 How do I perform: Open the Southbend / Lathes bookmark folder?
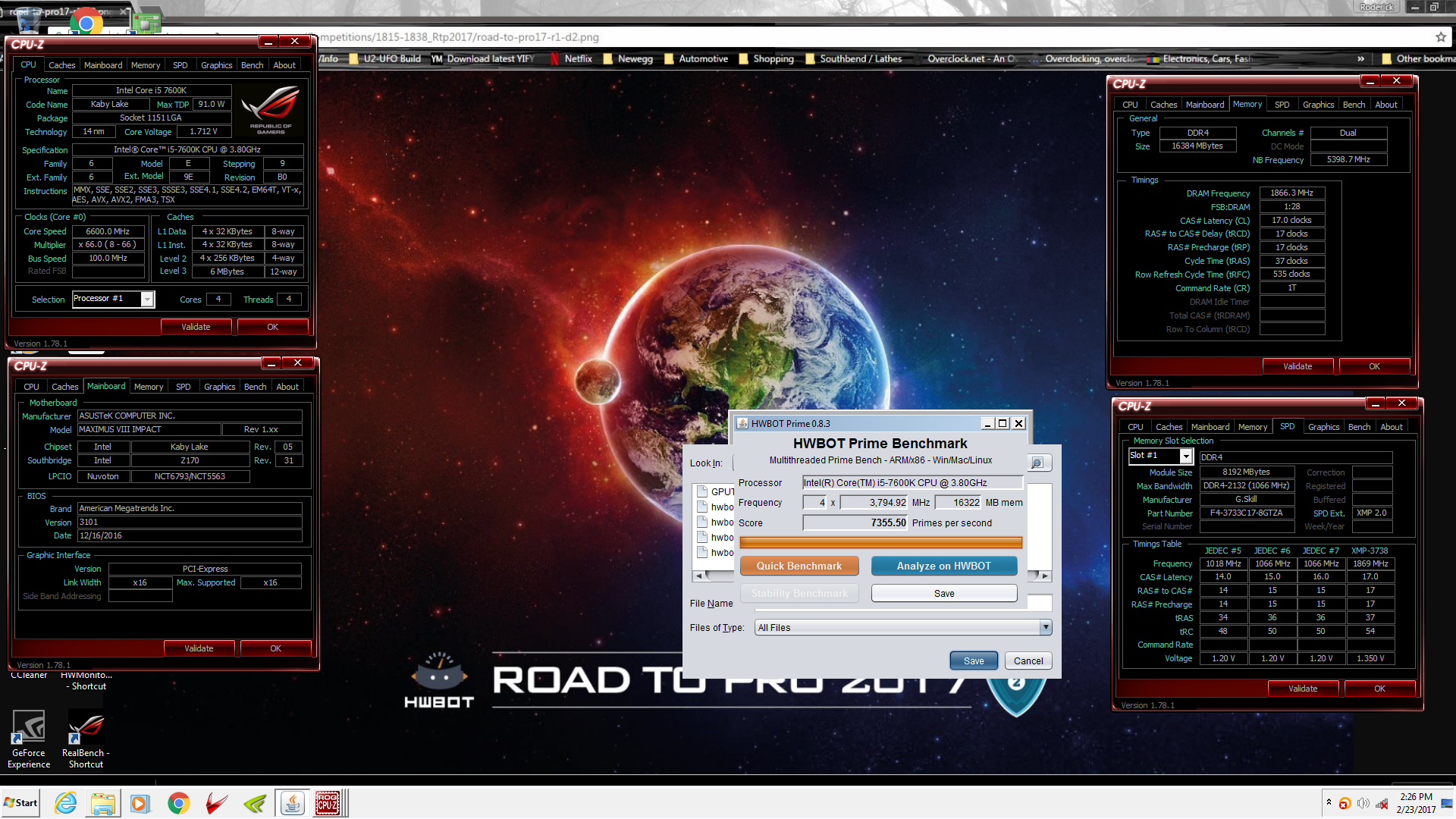point(853,58)
